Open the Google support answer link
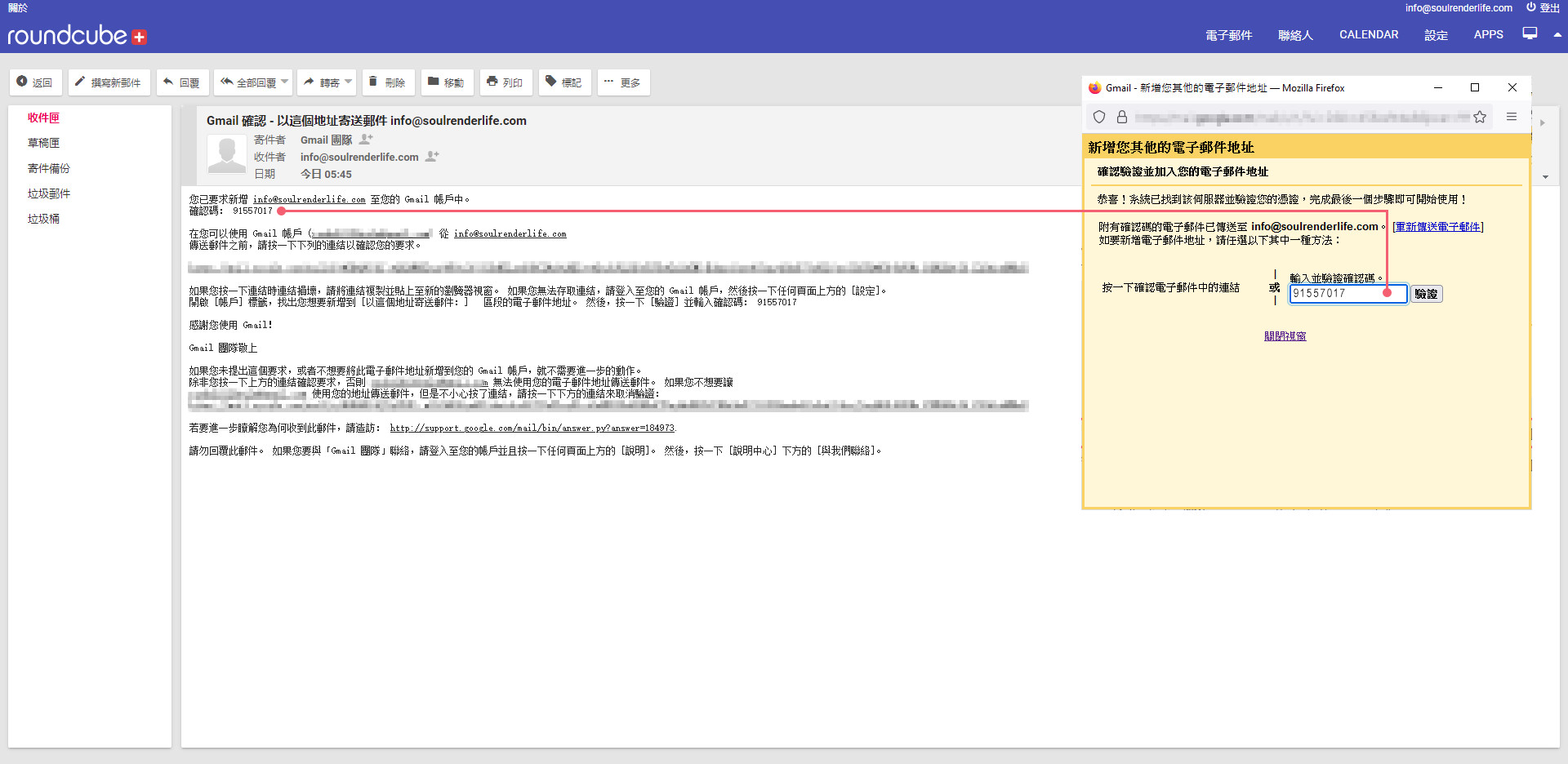The width and height of the screenshot is (1568, 764). pyautogui.click(x=532, y=428)
